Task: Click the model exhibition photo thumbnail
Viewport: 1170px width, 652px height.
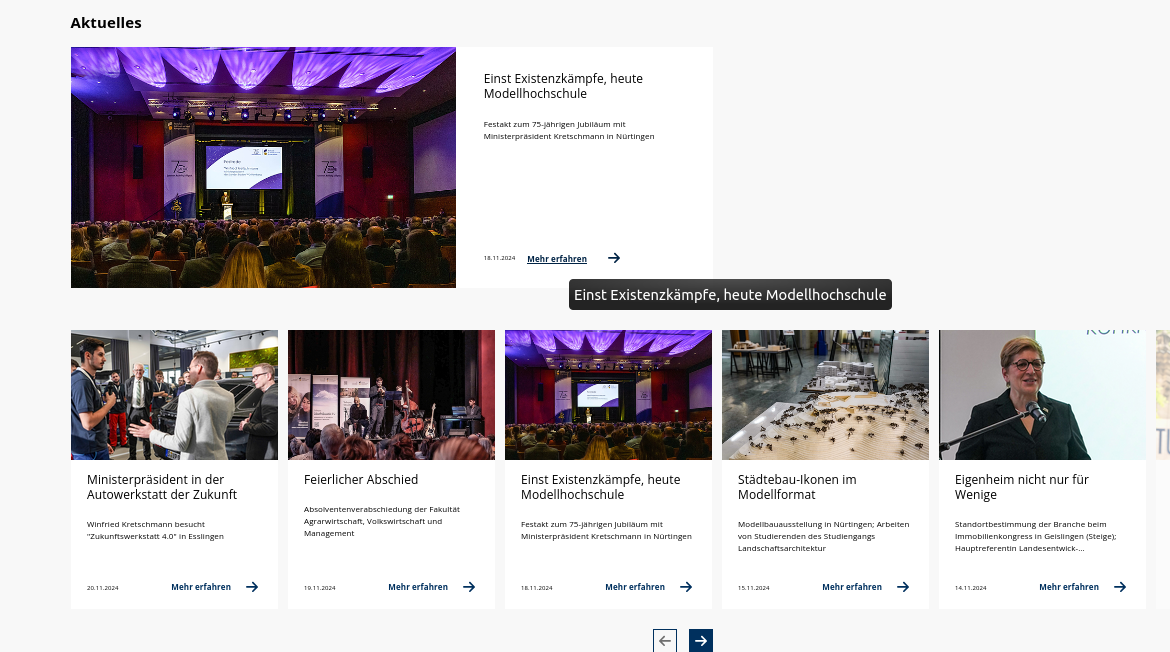Action: point(825,395)
